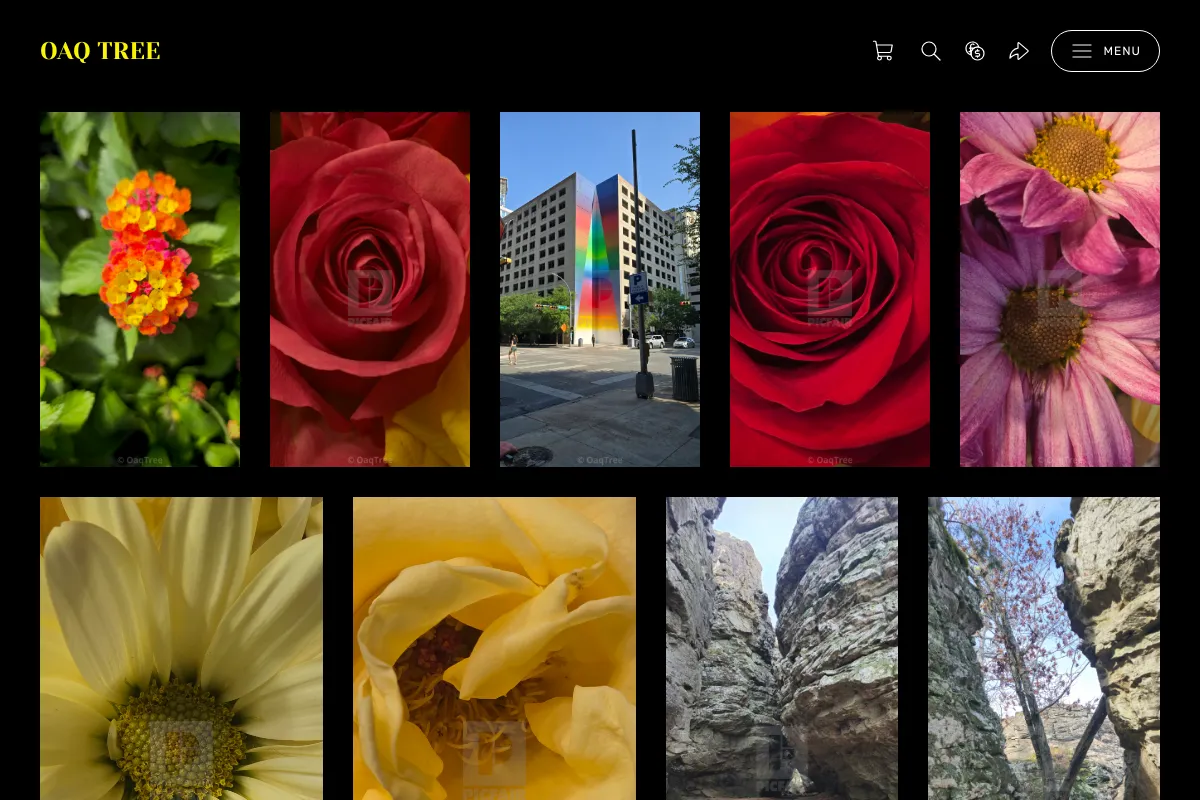The height and width of the screenshot is (800, 1200).
Task: Open the narrow rock crevice photo
Action: coord(782,648)
